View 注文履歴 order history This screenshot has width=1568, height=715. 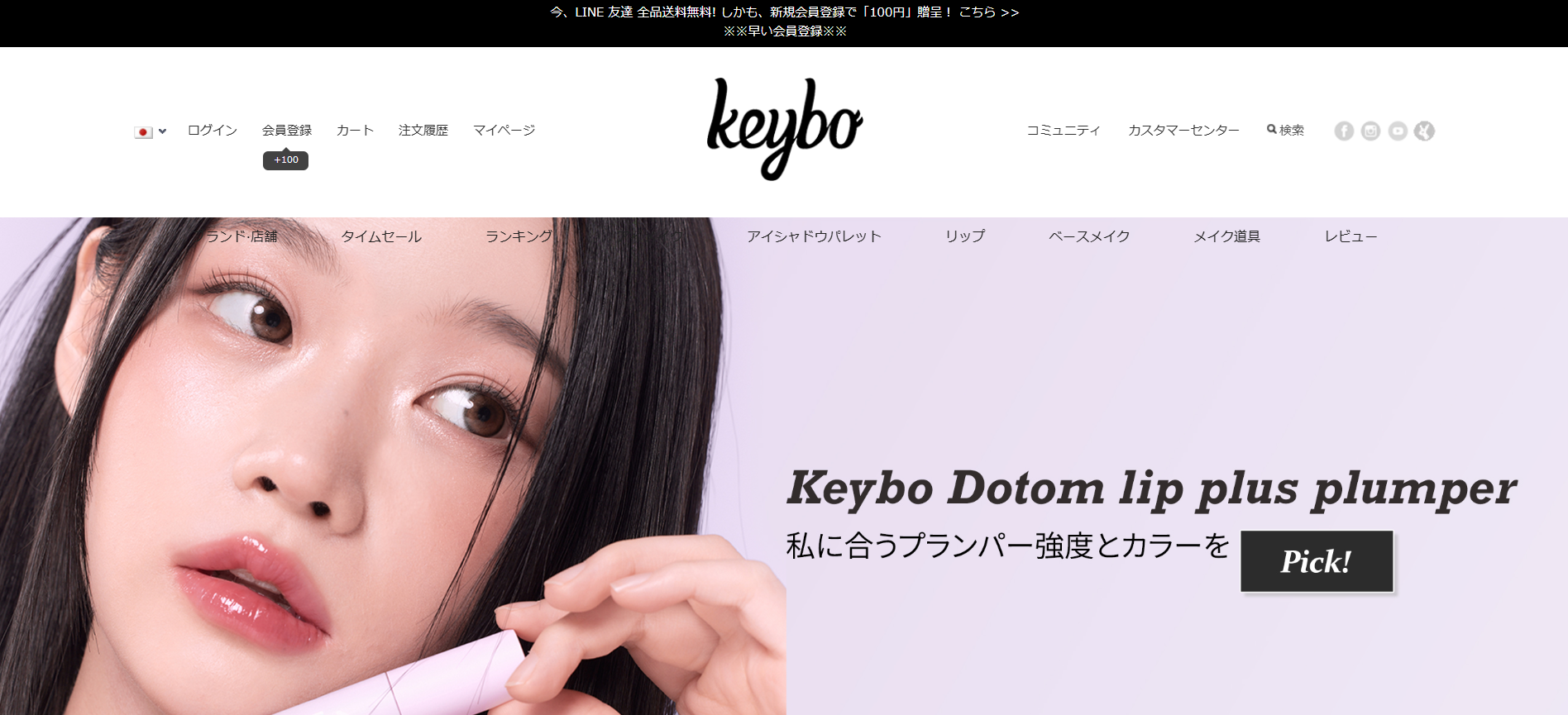[423, 130]
